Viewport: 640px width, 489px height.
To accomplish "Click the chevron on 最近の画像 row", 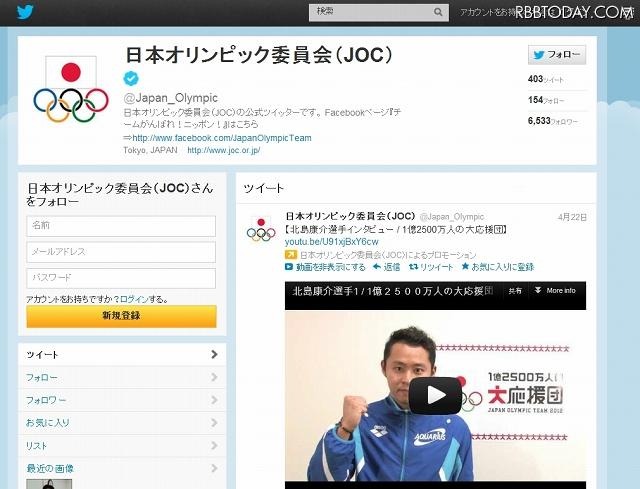I will pos(214,468).
